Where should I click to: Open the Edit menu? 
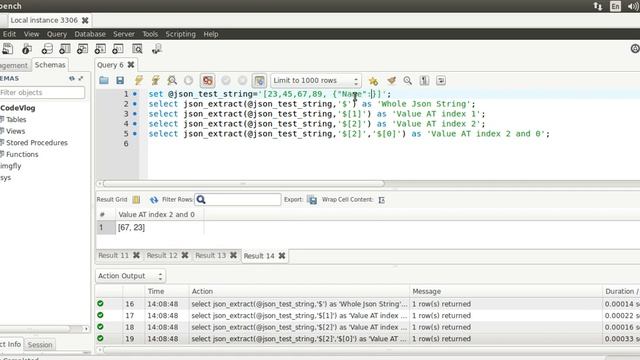click(9, 34)
